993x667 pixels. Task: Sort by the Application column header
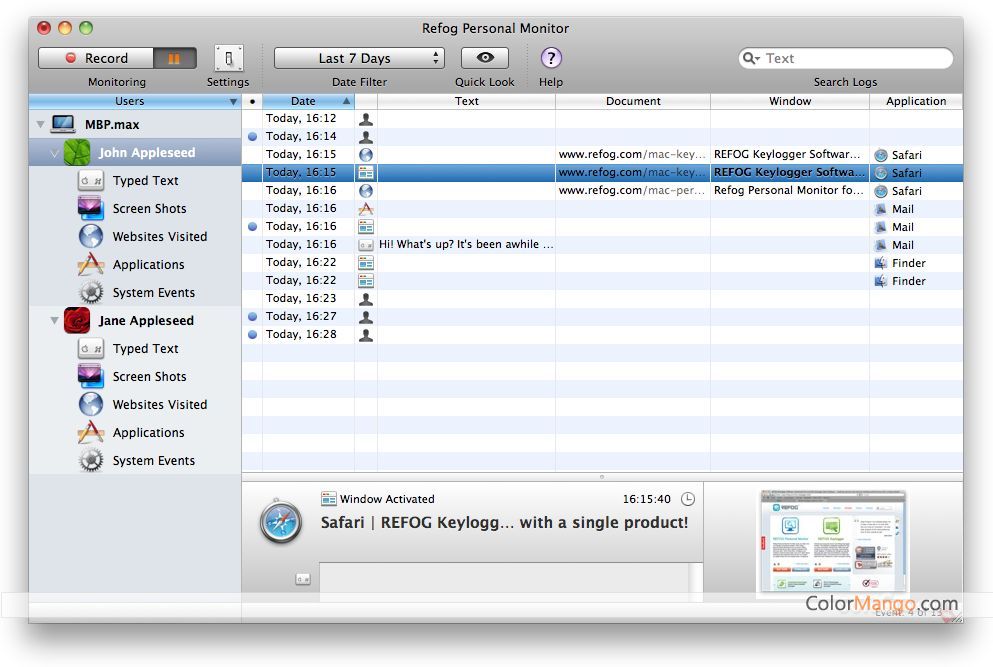916,101
